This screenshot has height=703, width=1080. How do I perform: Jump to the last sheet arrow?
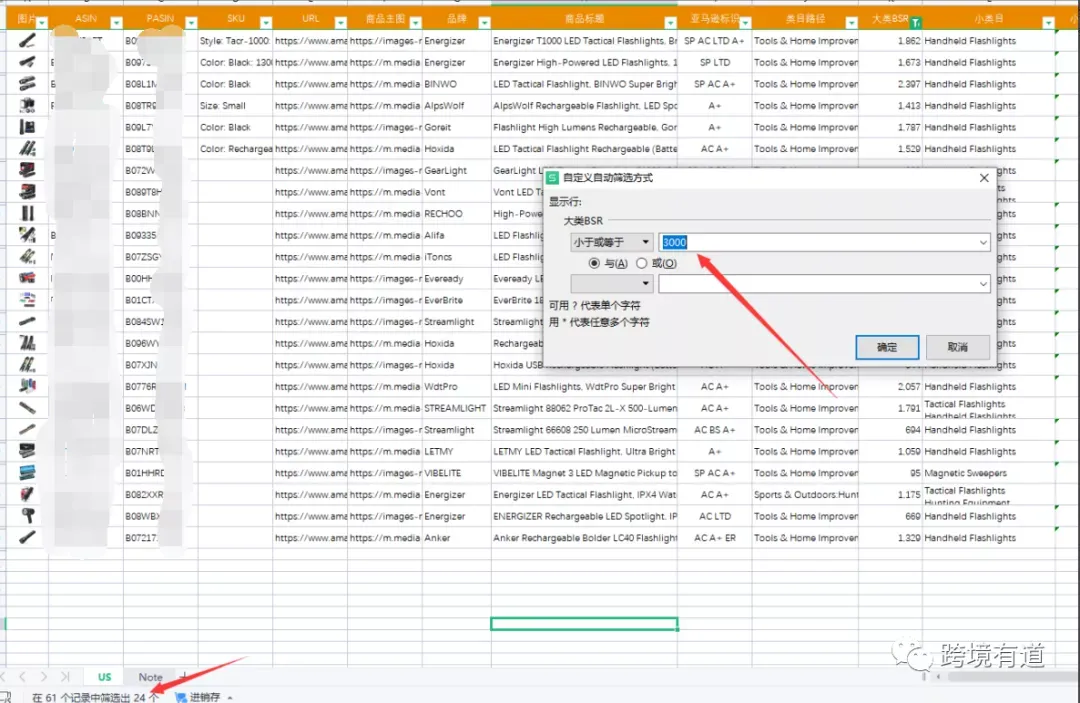point(65,677)
